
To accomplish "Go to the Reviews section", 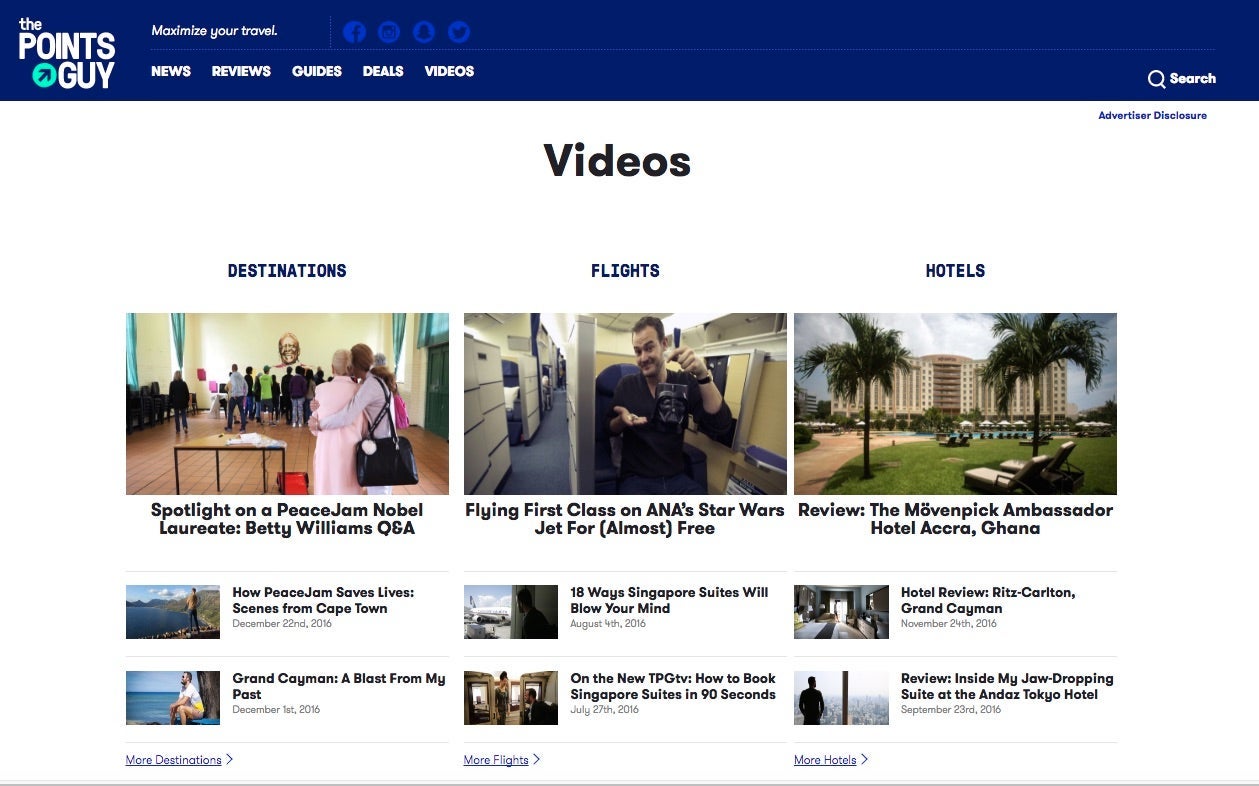I will (241, 71).
